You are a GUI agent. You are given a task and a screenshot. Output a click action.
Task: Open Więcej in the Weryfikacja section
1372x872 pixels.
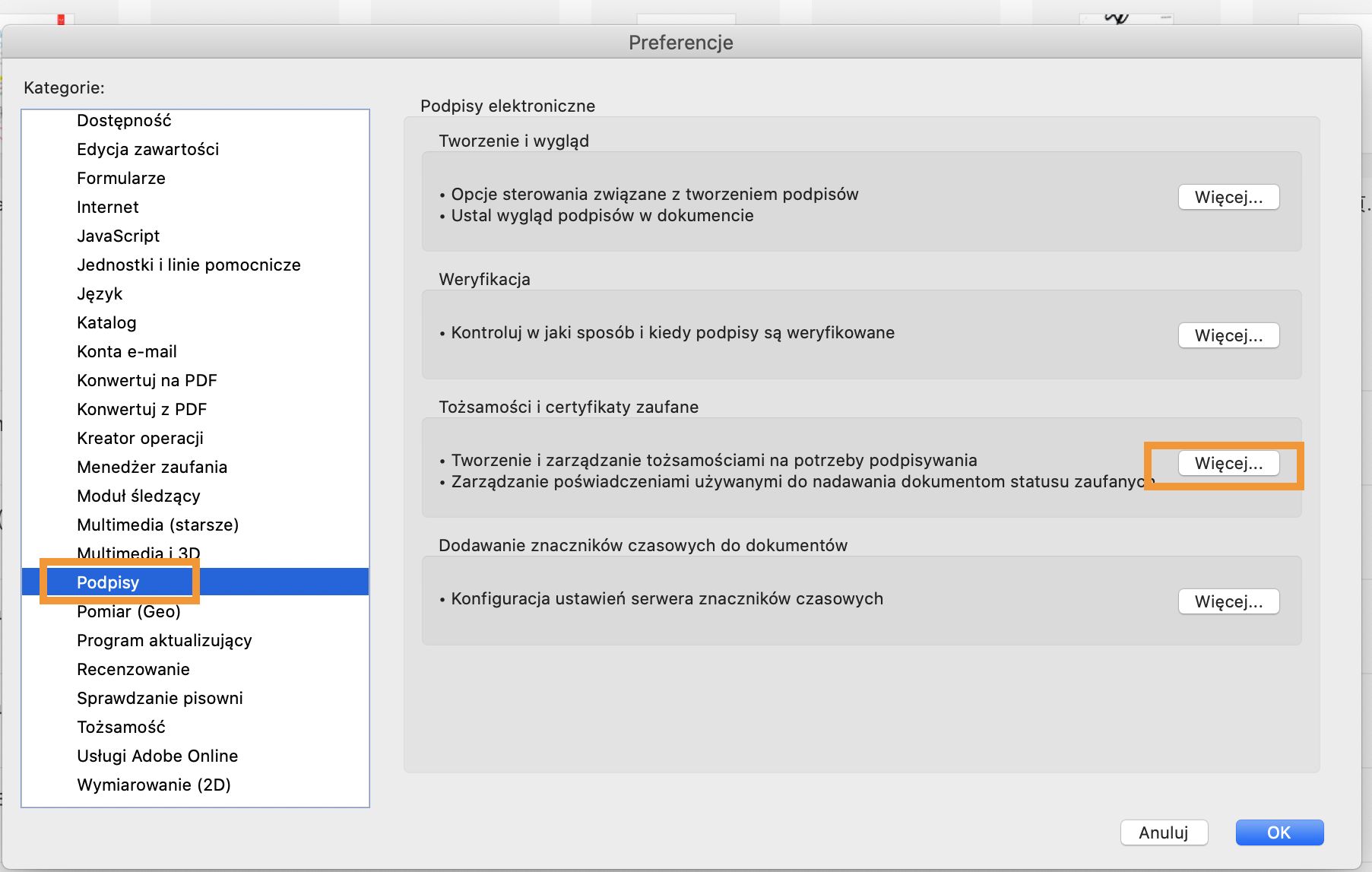pyautogui.click(x=1228, y=336)
